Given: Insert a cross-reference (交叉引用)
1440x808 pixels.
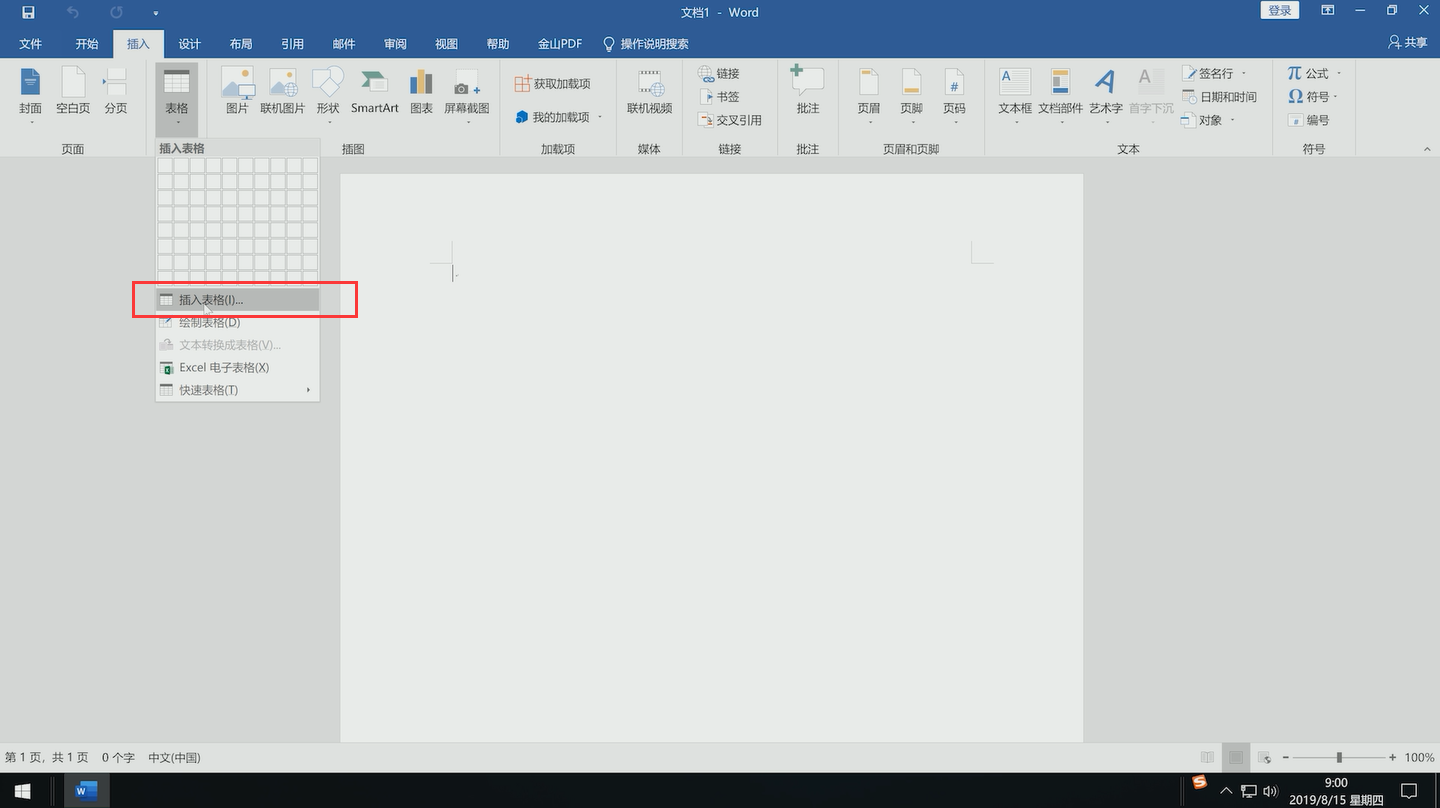Looking at the screenshot, I should 730,120.
